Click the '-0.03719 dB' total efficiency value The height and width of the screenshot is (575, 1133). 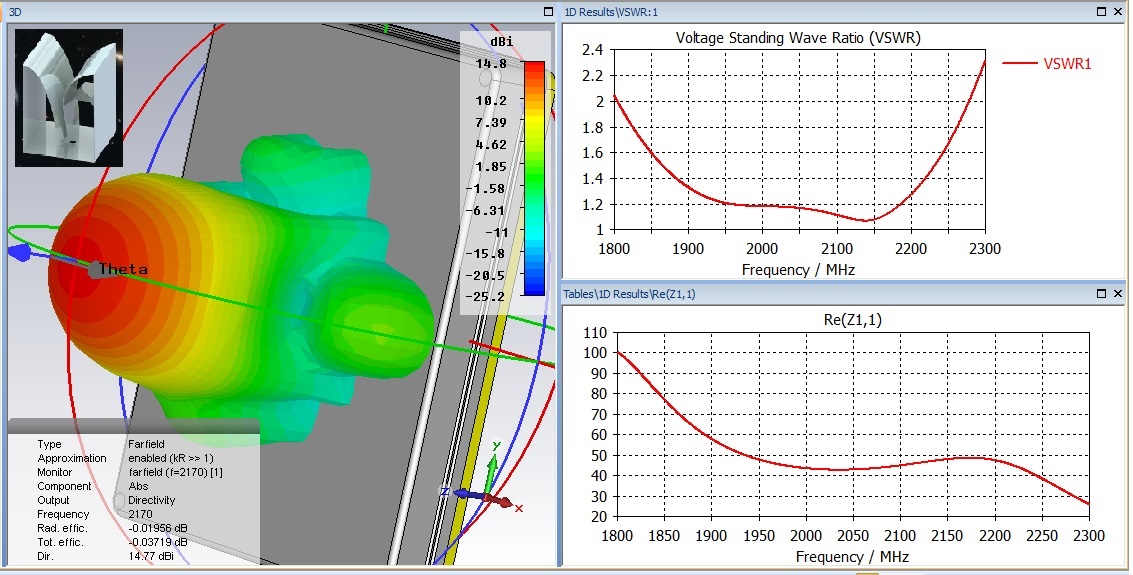pyautogui.click(x=158, y=542)
